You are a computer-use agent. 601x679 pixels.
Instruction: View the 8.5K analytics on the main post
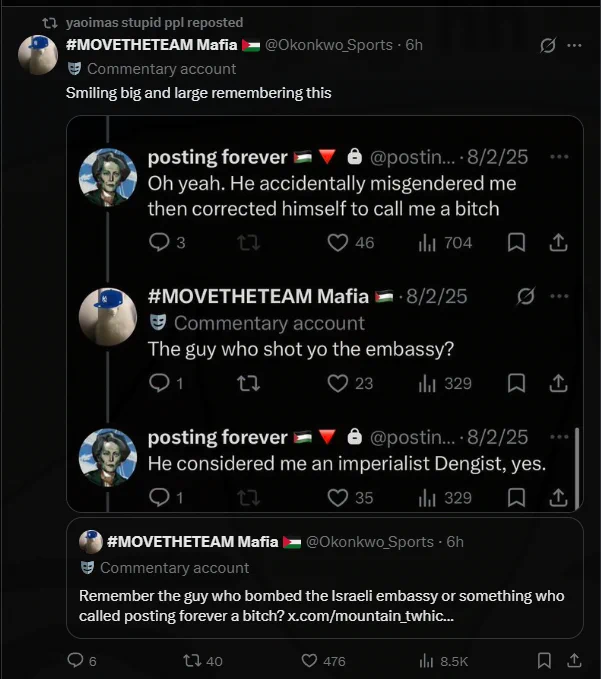(x=444, y=661)
